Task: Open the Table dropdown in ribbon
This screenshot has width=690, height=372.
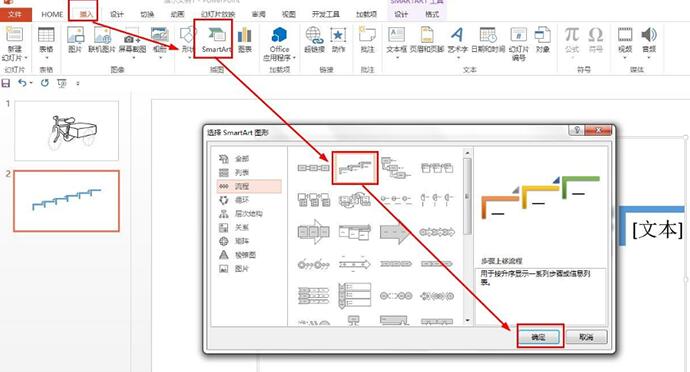Action: (46, 58)
